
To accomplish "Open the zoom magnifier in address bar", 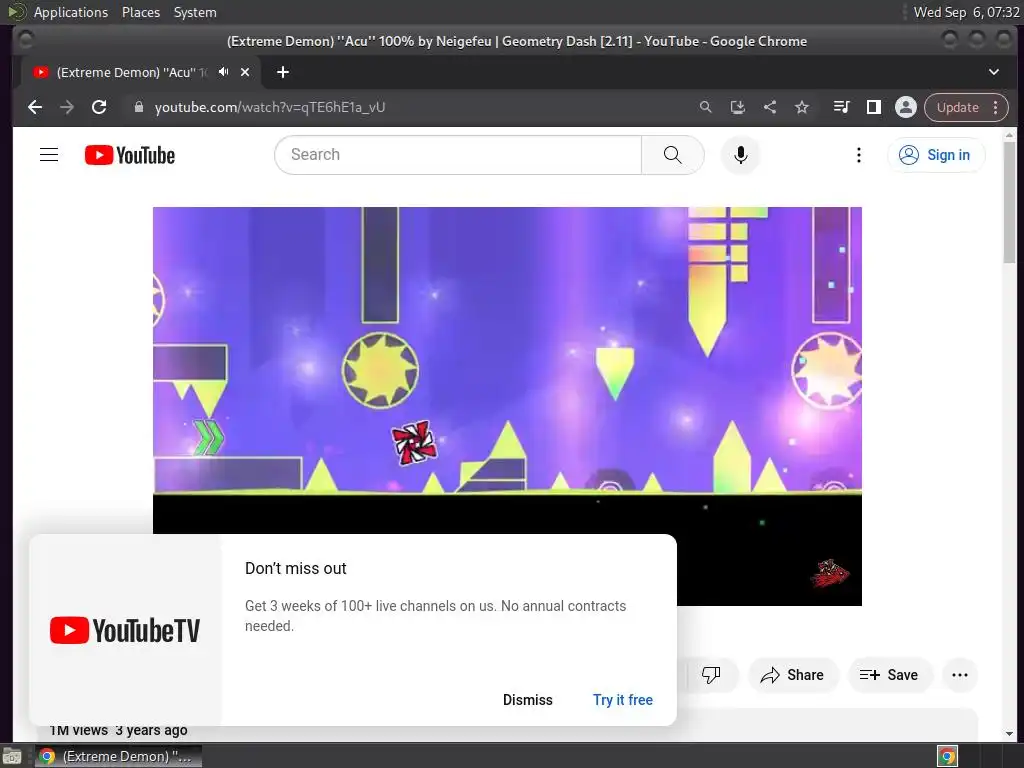I will tap(705, 107).
